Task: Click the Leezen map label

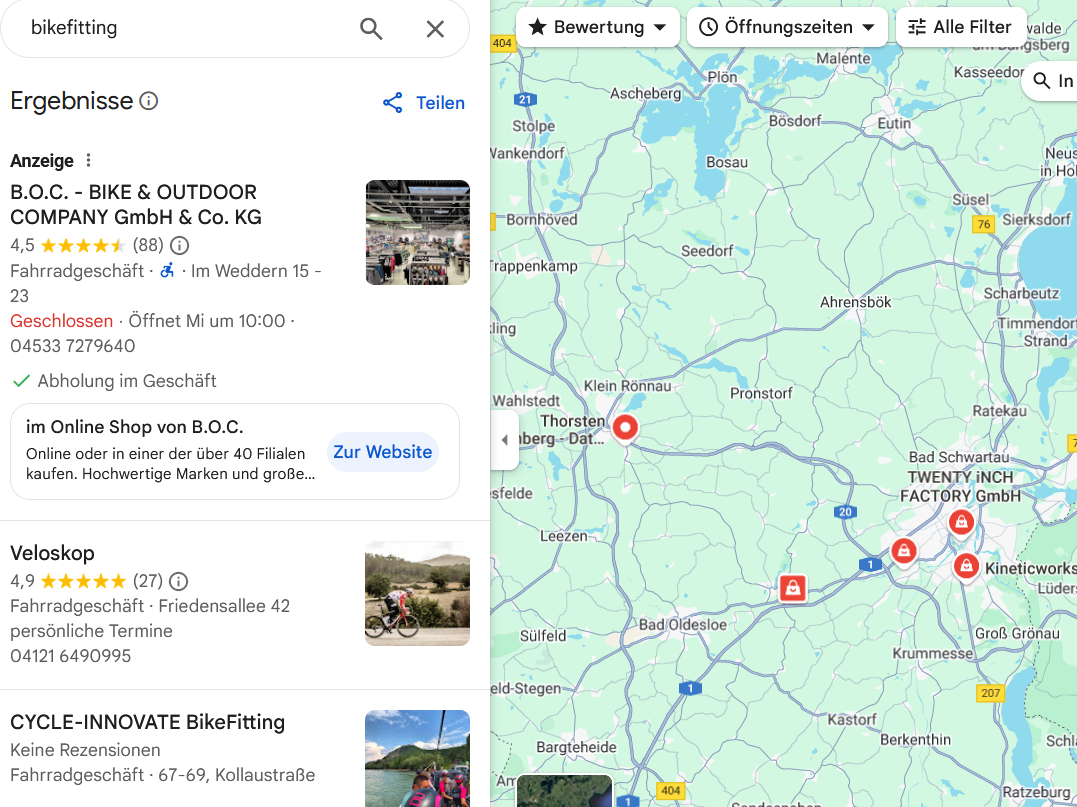Action: click(563, 536)
